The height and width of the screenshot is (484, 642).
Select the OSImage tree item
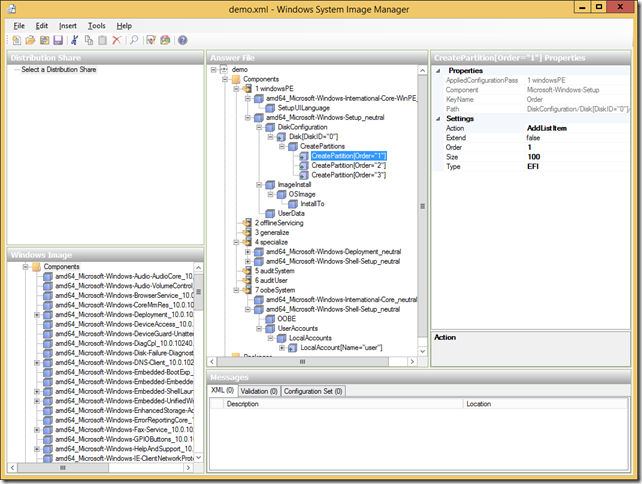click(x=302, y=194)
